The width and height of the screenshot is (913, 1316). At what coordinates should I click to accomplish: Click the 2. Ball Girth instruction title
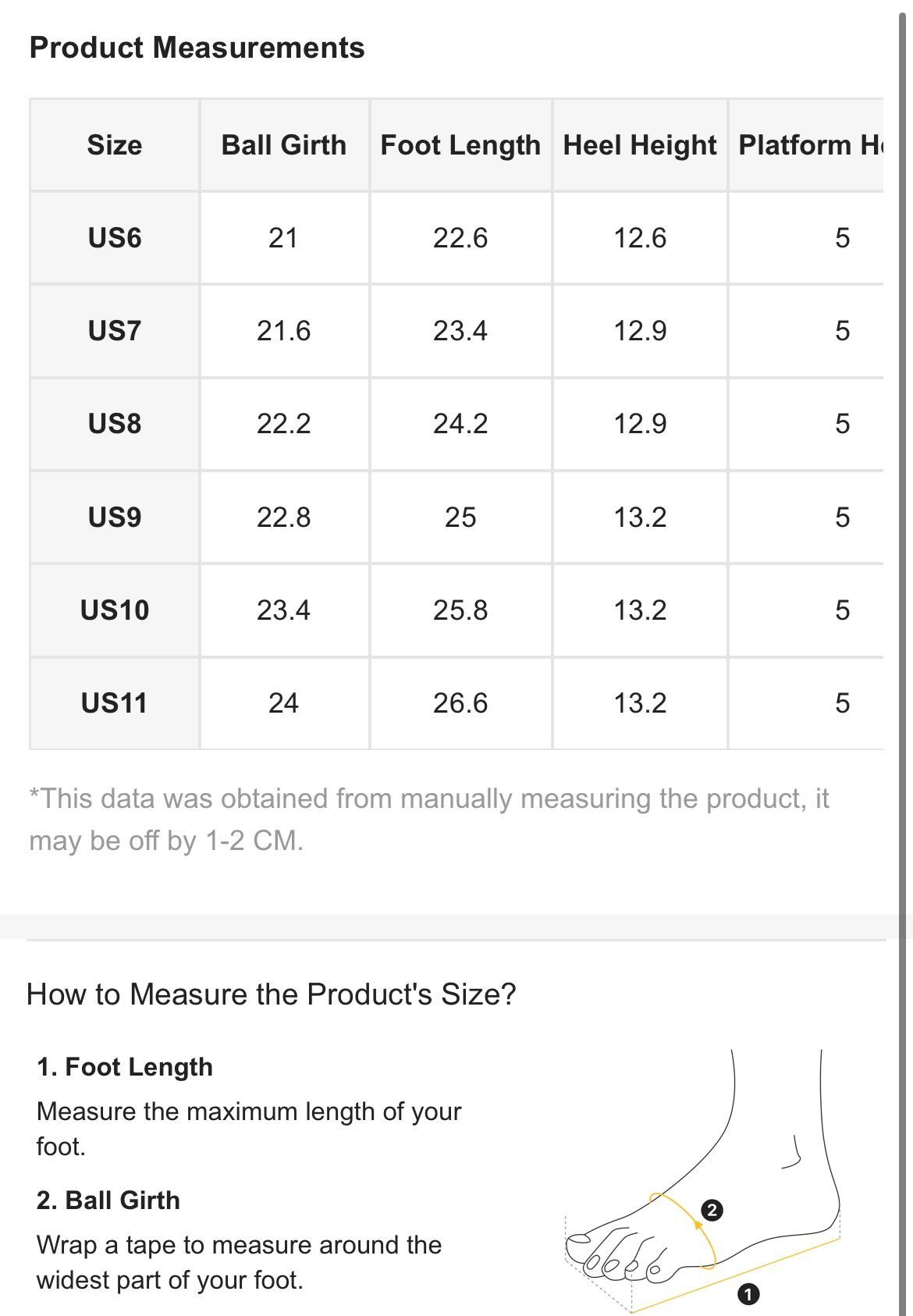pos(108,1200)
